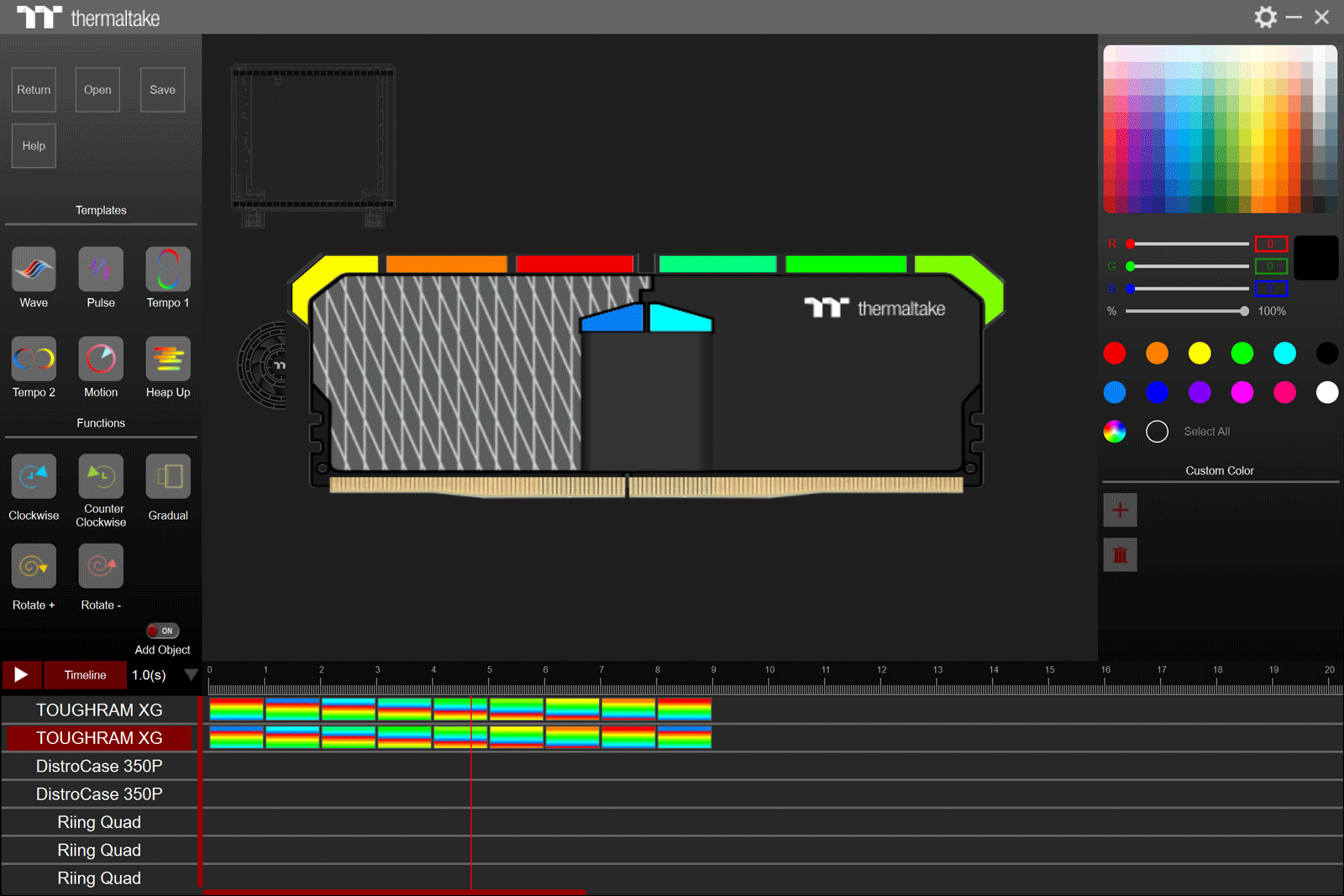This screenshot has height=896, width=1344.
Task: Toggle the Add Object switch
Action: pyautogui.click(x=162, y=631)
